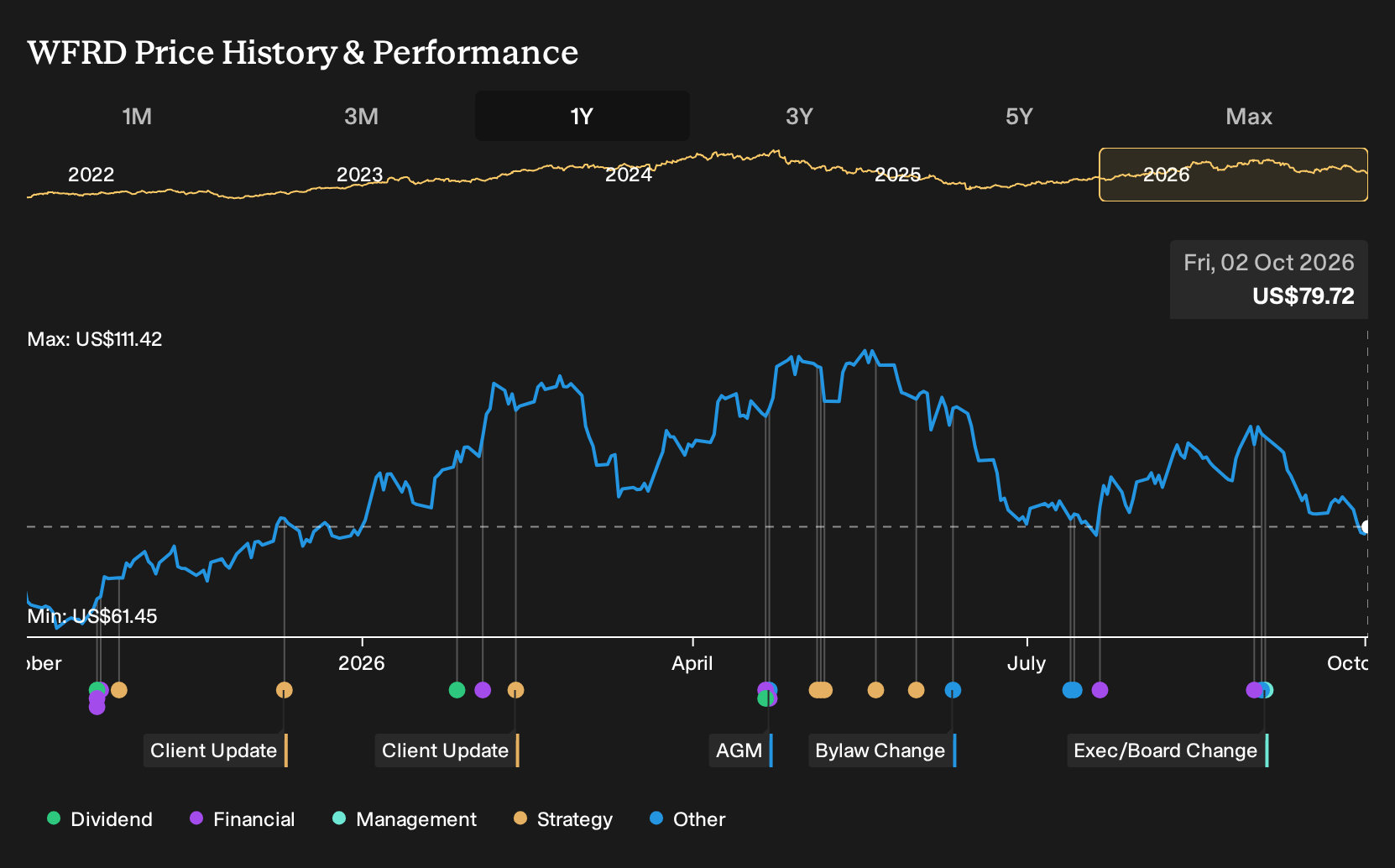Click the Max: US$111.42 label
The height and width of the screenshot is (868, 1395).
point(95,339)
